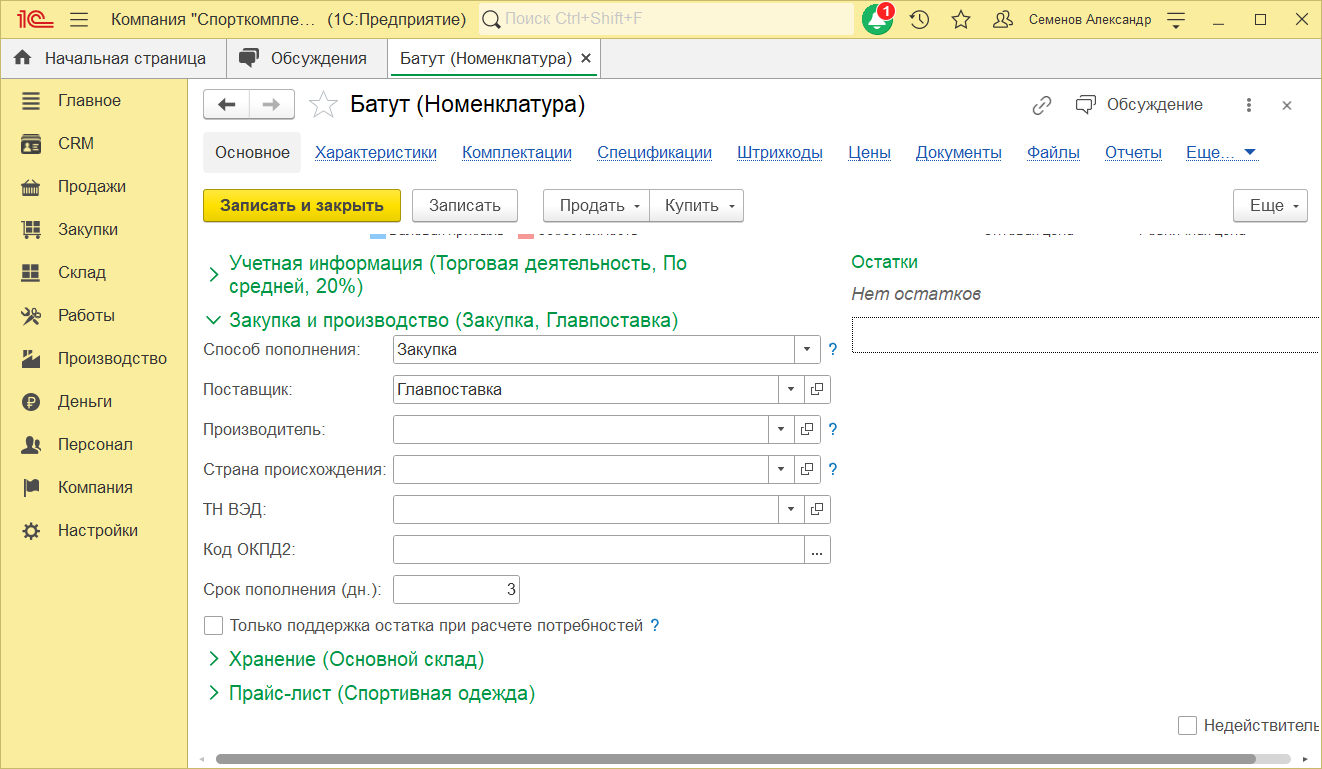Open the ТН ВЭД dropdown arrow
Viewport: 1322px width, 769px height.
click(x=791, y=509)
